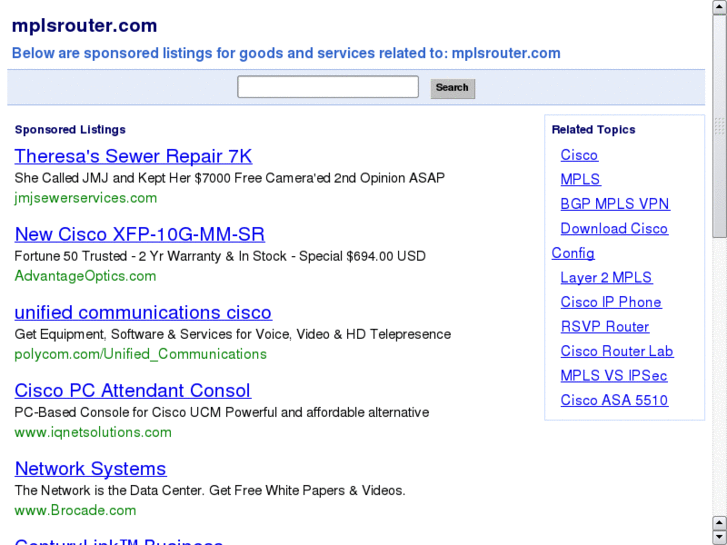Click 'Fortune 50 Trusted' description text
The image size is (727, 545).
coord(220,256)
